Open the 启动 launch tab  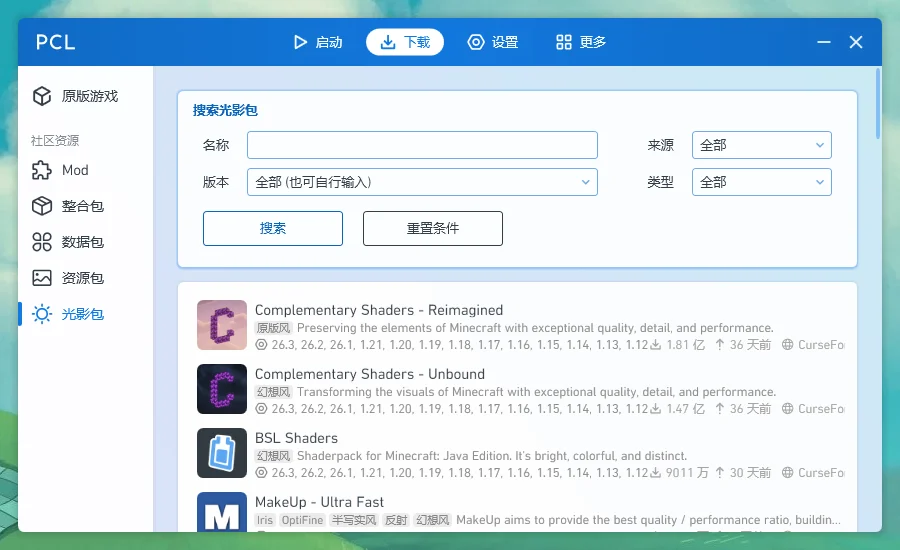pyautogui.click(x=318, y=42)
